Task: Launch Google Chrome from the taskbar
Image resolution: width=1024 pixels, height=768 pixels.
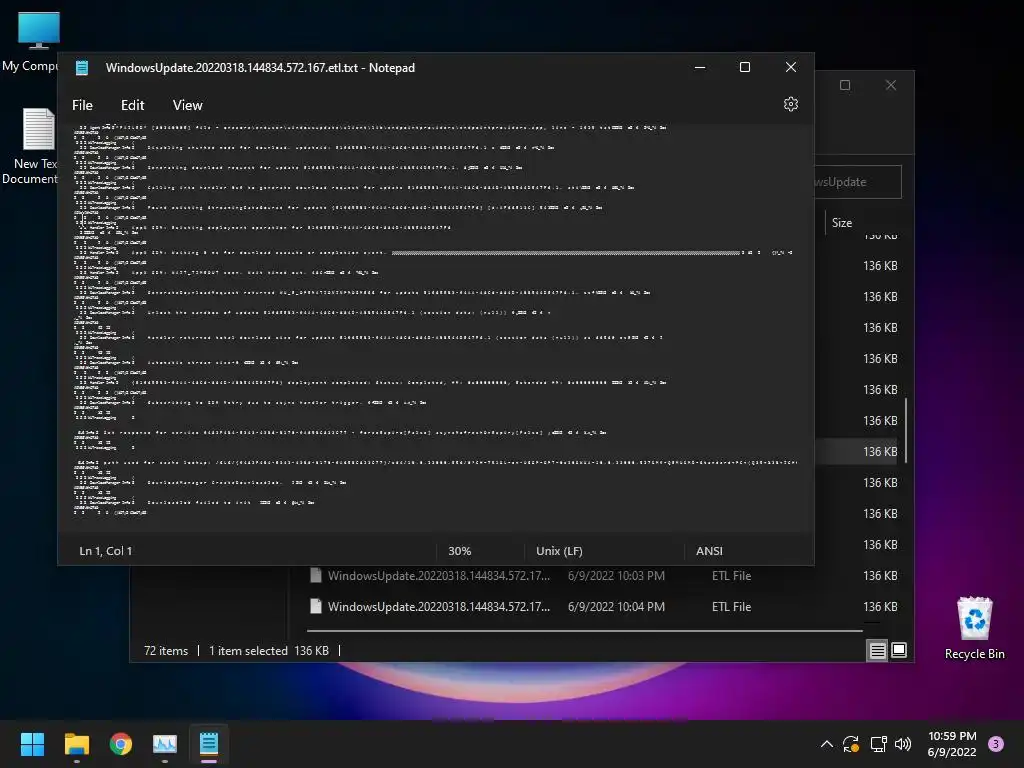Action: click(x=121, y=744)
